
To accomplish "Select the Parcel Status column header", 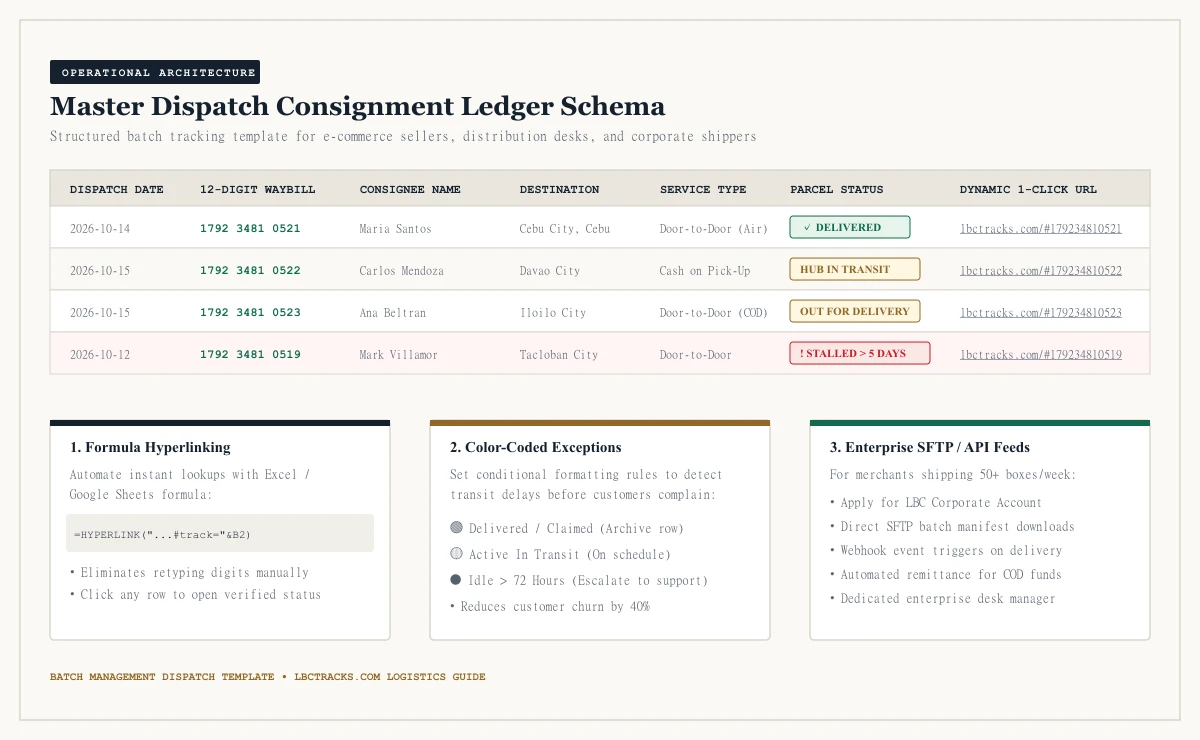I will click(x=837, y=189).
